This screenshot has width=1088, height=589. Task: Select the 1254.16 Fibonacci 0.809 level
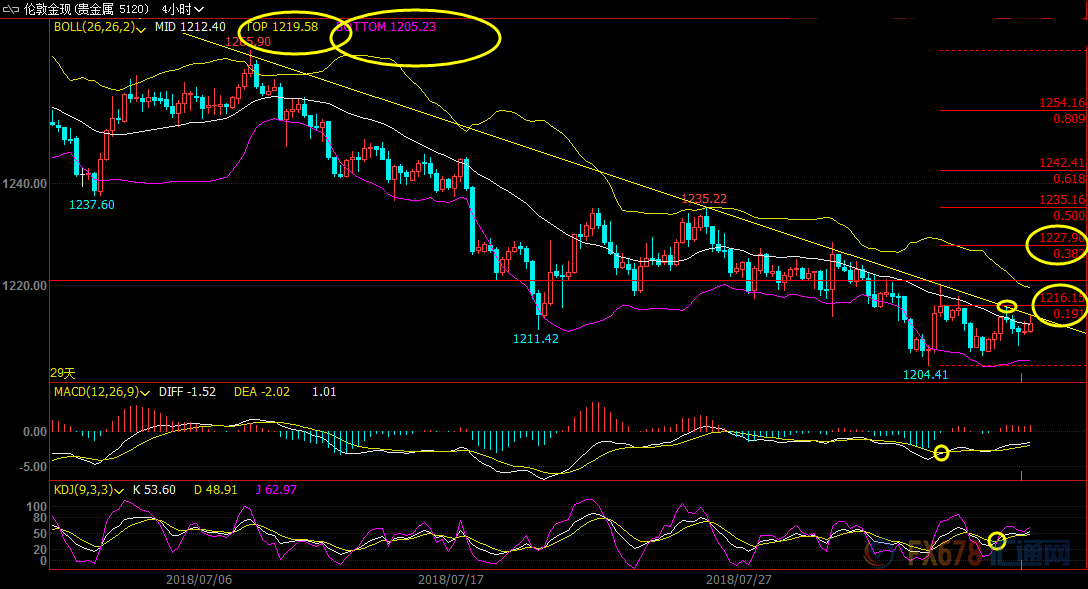(x=1061, y=103)
